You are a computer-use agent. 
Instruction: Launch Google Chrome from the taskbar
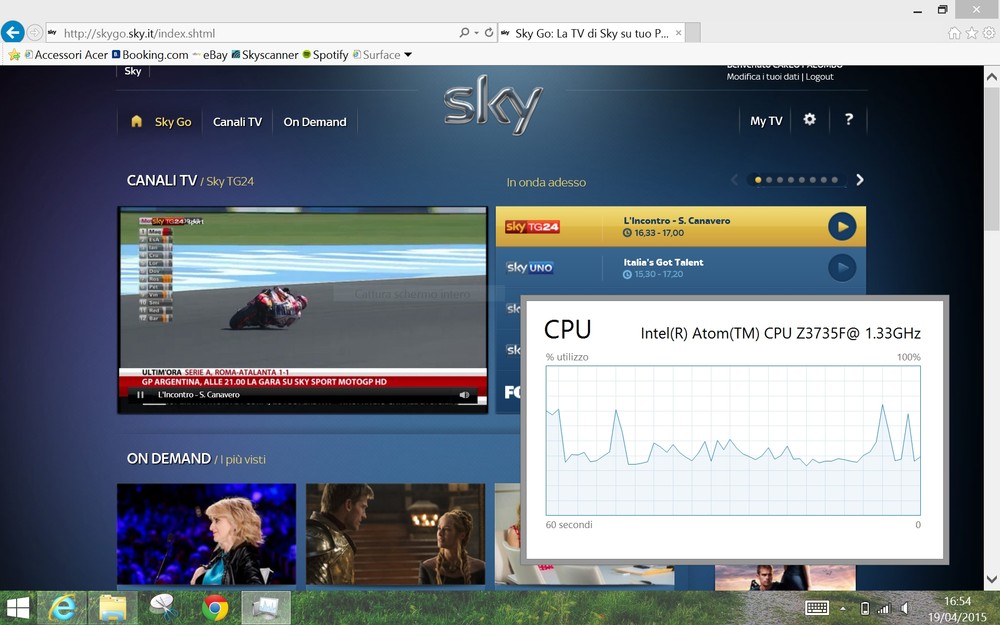click(x=215, y=608)
